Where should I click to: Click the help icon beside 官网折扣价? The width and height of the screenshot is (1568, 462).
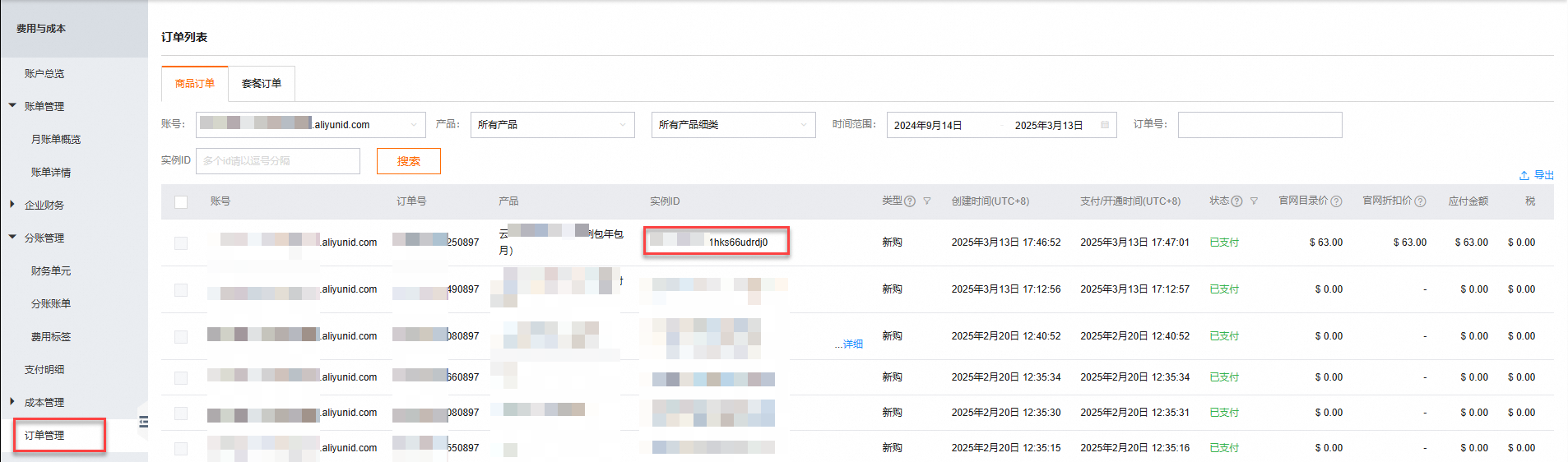coord(1420,201)
